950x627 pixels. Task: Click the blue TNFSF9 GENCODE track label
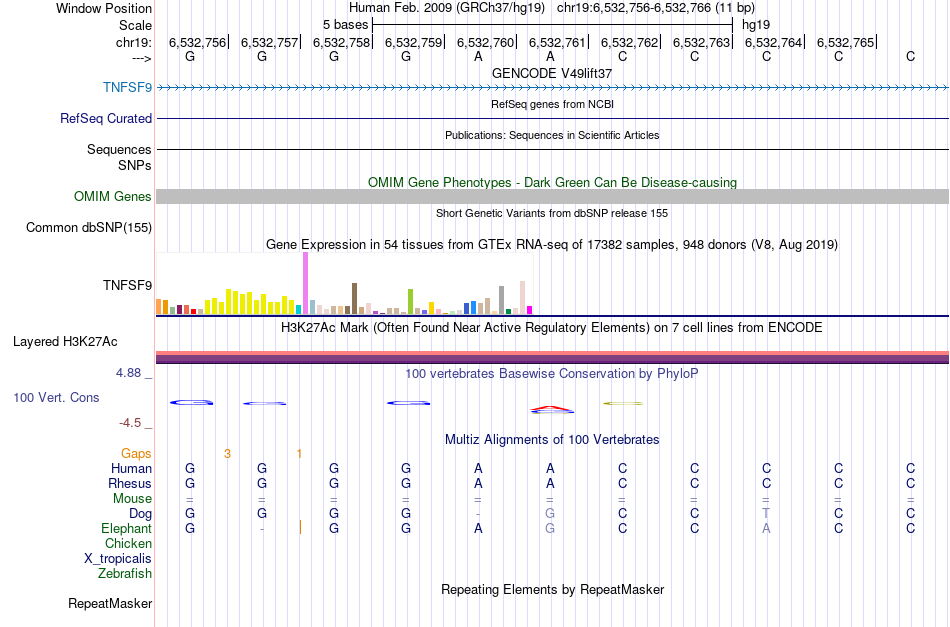127,87
